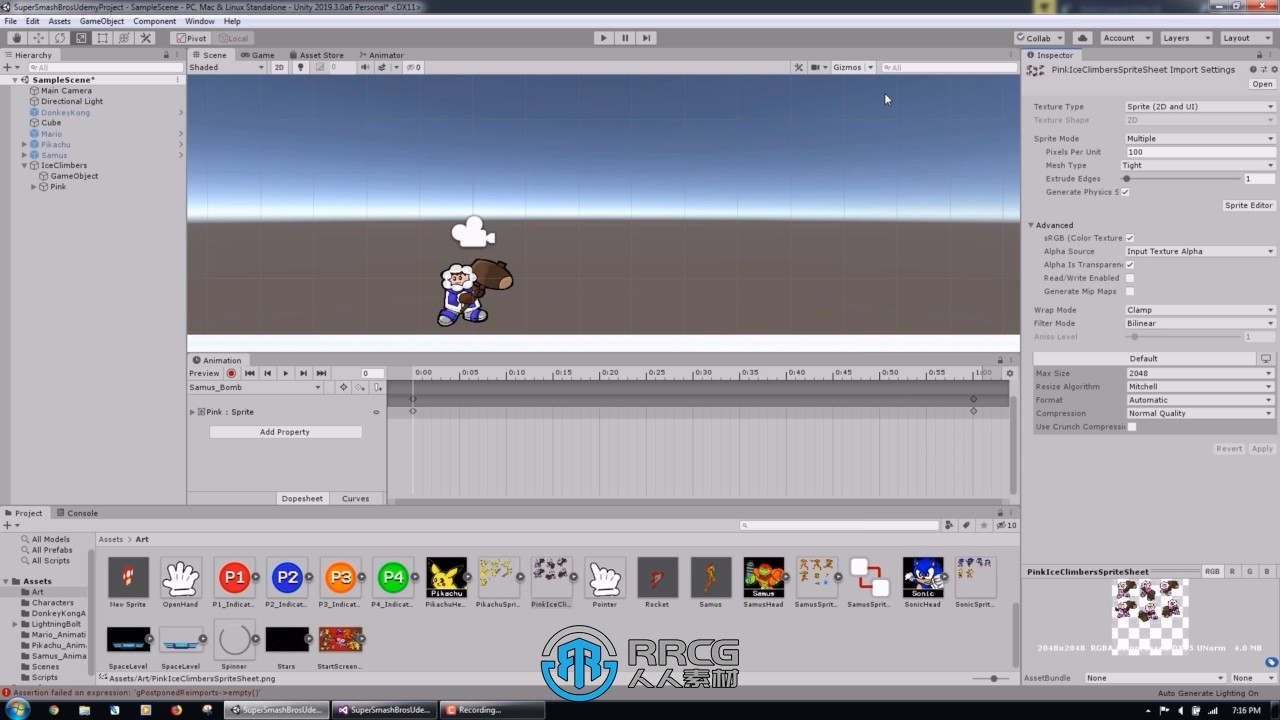The width and height of the screenshot is (1280, 720).
Task: Select the Hand tool in toolbar
Action: pos(16,38)
